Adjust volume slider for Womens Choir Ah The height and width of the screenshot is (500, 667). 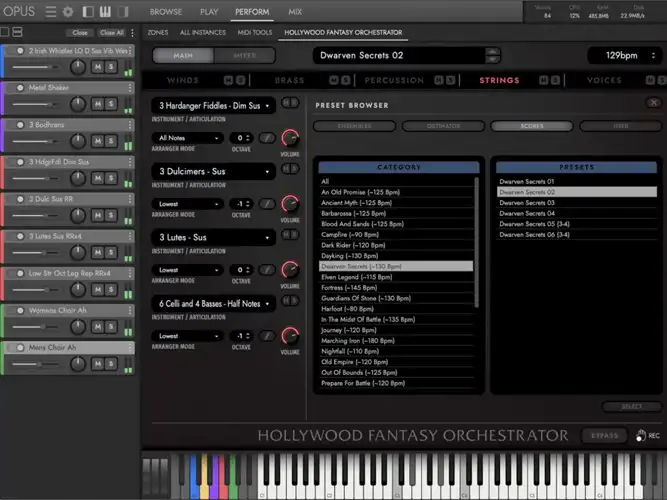(35, 327)
